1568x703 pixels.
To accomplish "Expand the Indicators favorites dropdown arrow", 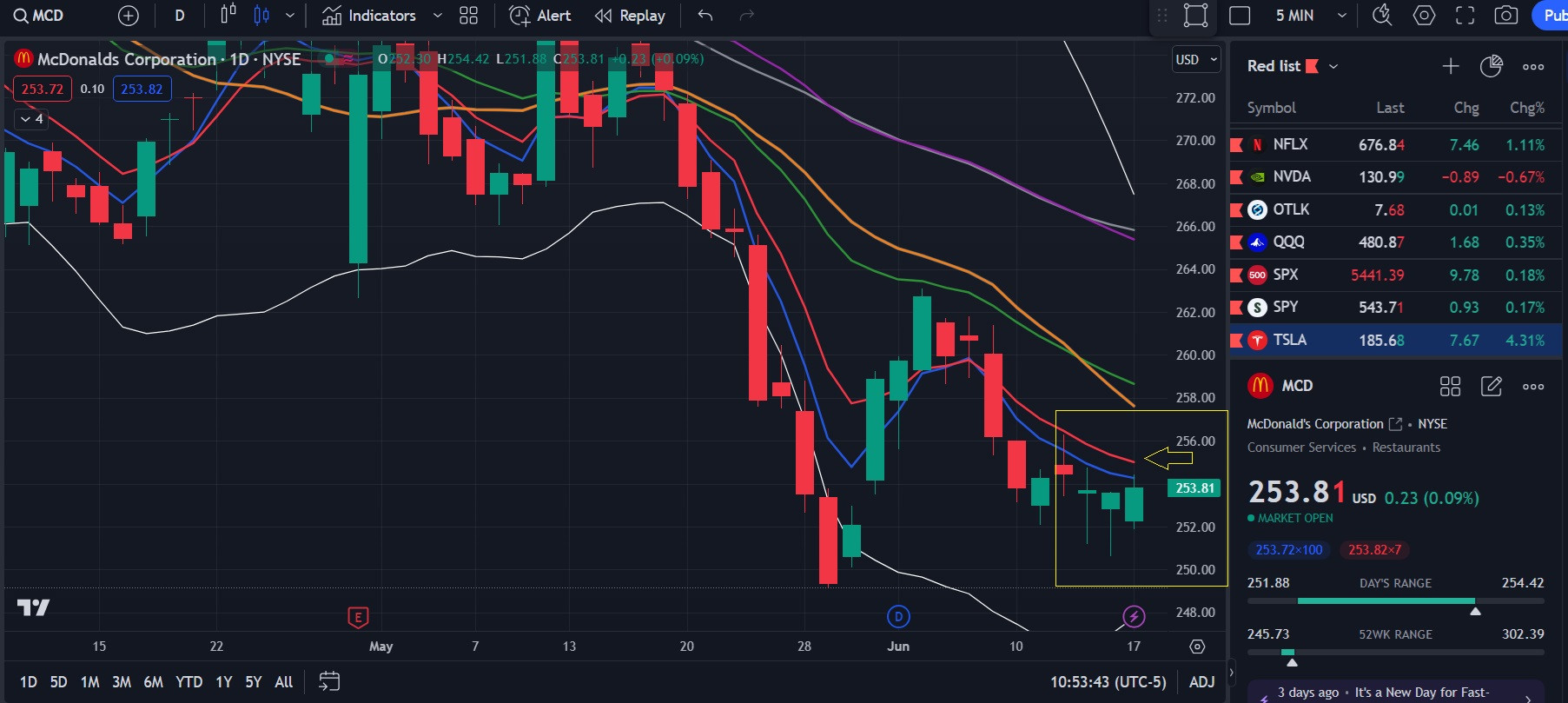I will 438,16.
